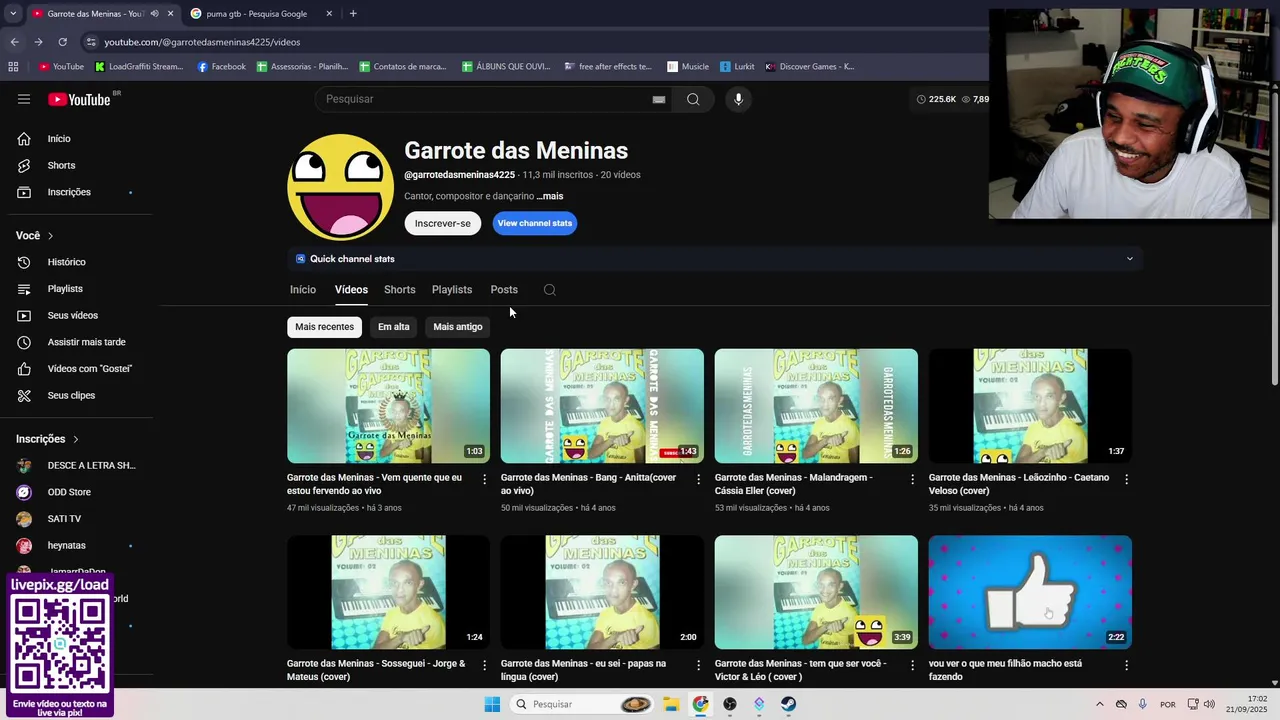Open Steam from the taskbar

pyautogui.click(x=789, y=704)
